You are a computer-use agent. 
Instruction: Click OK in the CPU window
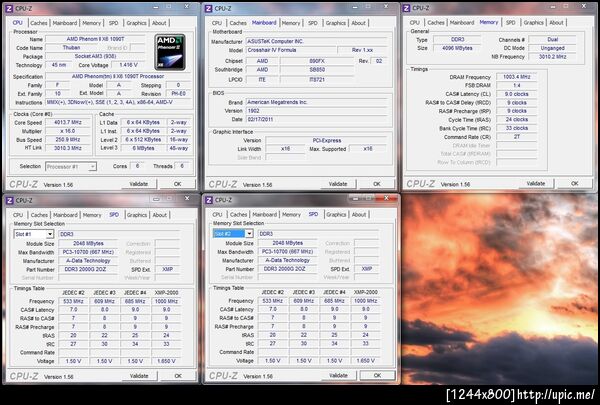178,184
